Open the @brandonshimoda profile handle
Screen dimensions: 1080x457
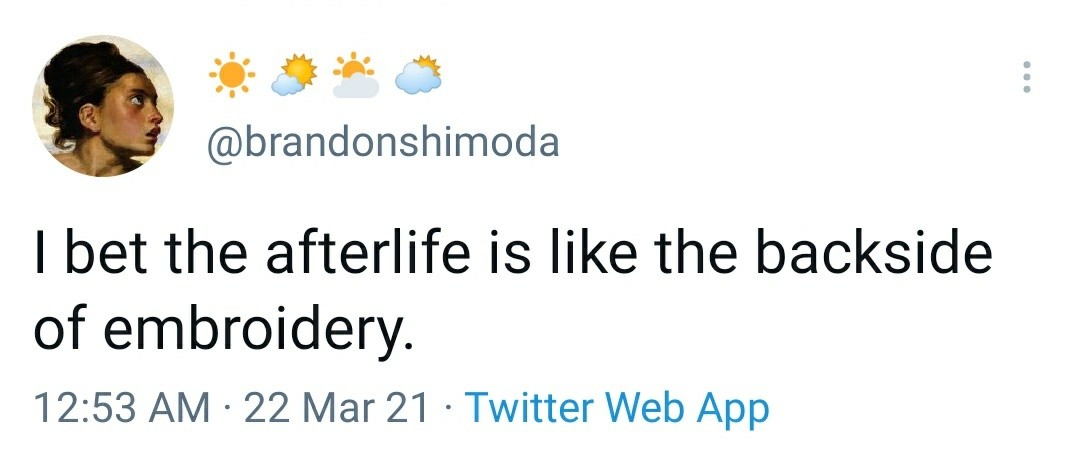coord(382,141)
